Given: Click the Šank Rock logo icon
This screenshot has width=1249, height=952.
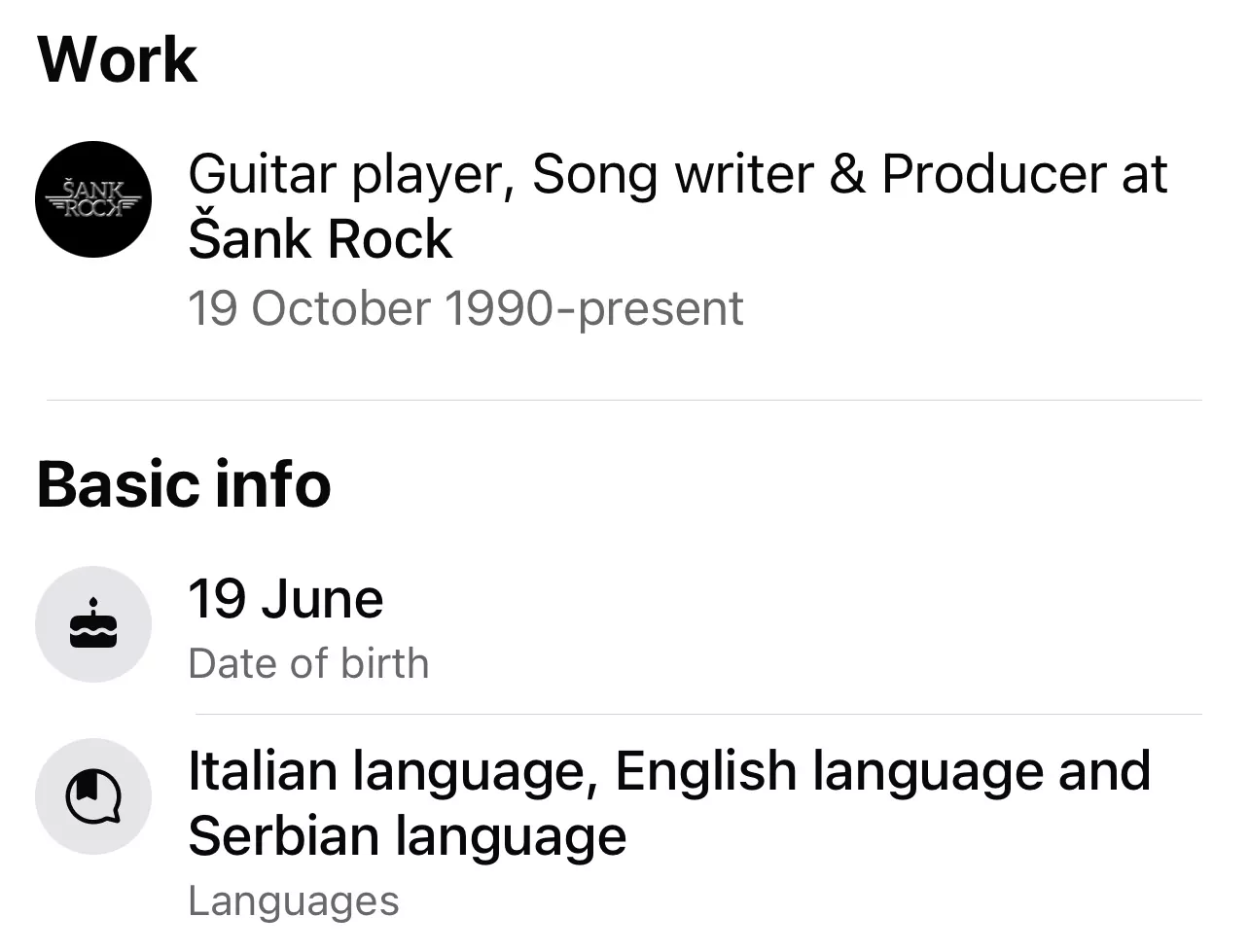Looking at the screenshot, I should point(93,199).
